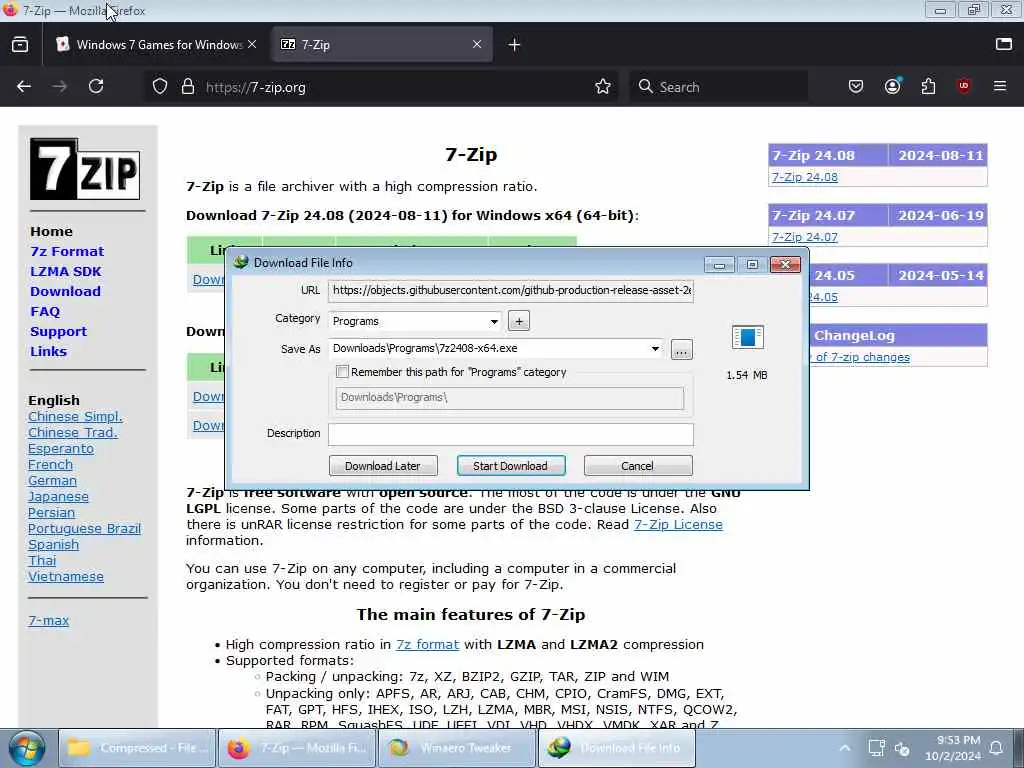The width and height of the screenshot is (1024, 768).
Task: Switch to the 7-Zip browser tab
Action: point(382,44)
